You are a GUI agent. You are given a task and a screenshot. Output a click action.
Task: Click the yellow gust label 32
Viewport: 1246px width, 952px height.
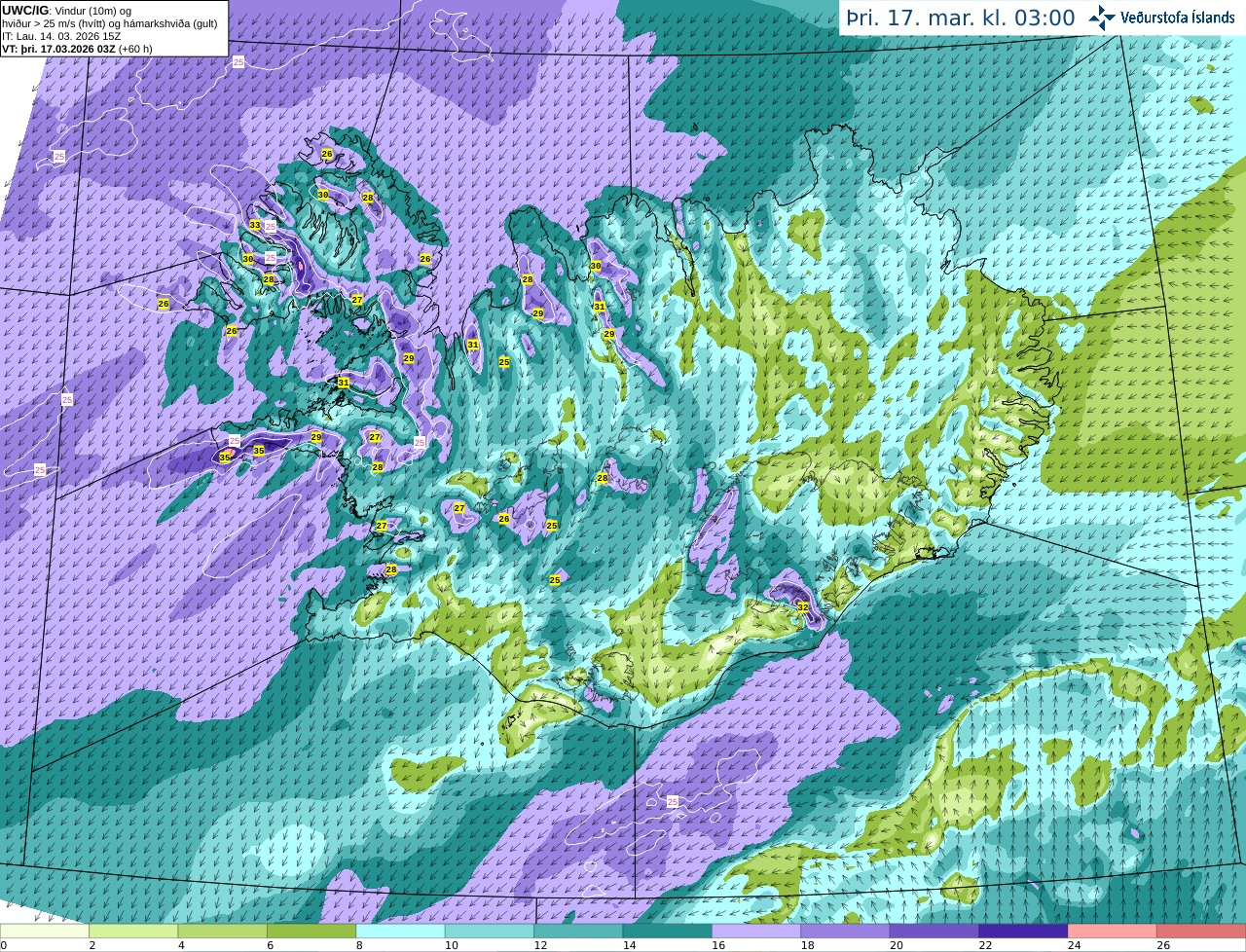coord(803,606)
